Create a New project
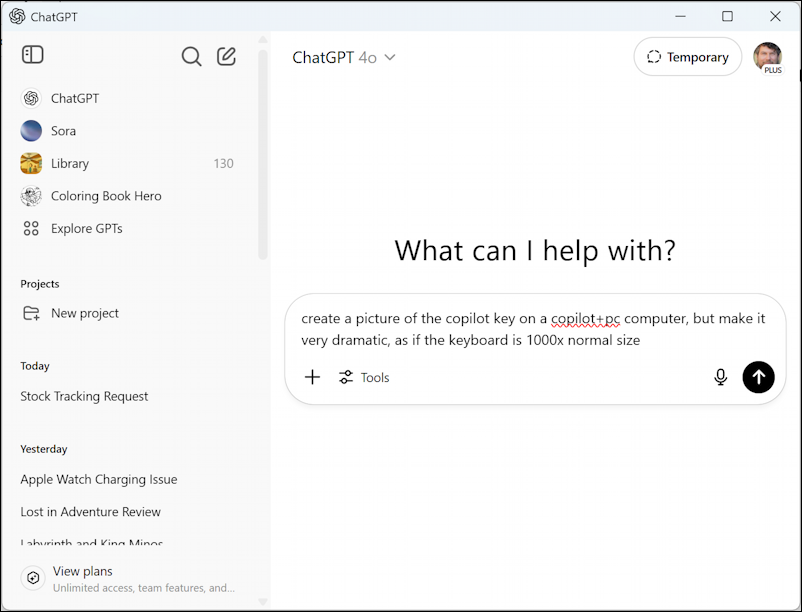 pos(84,313)
